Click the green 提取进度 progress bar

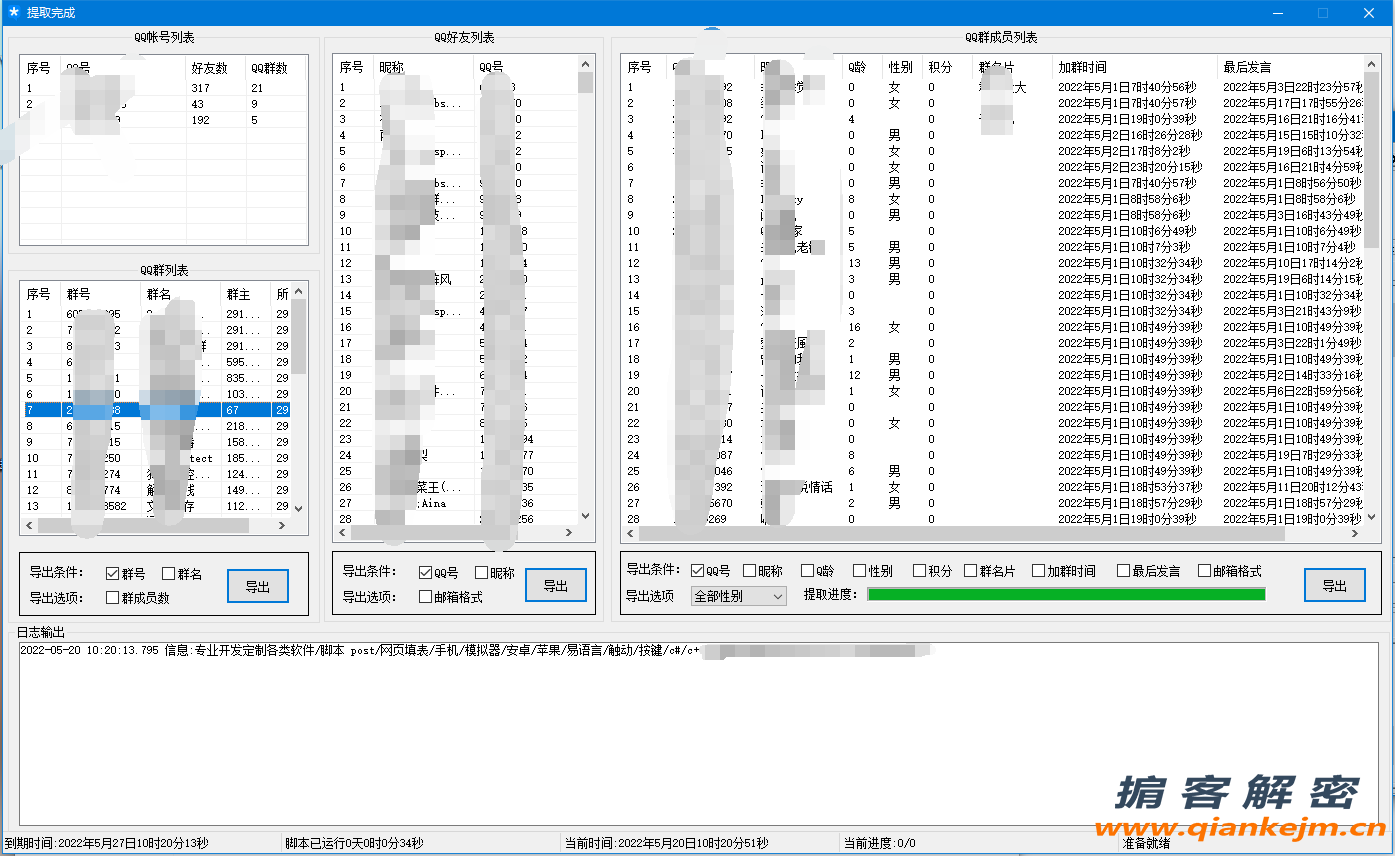pos(1066,594)
